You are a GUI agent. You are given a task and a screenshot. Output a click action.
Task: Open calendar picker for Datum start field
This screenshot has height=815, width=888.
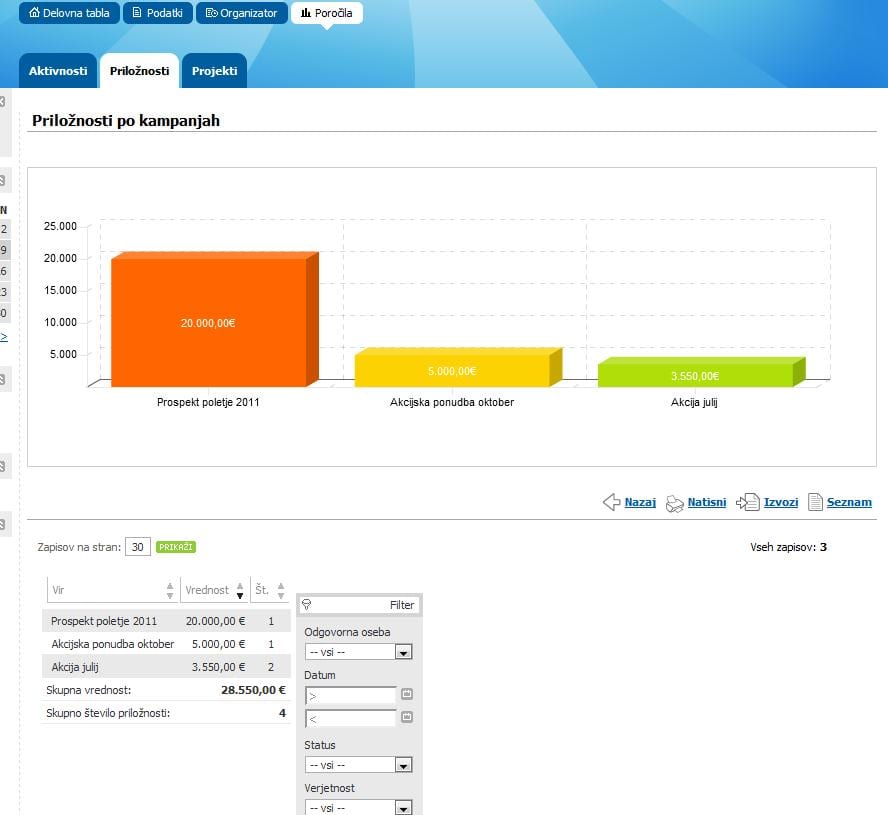tap(407, 694)
